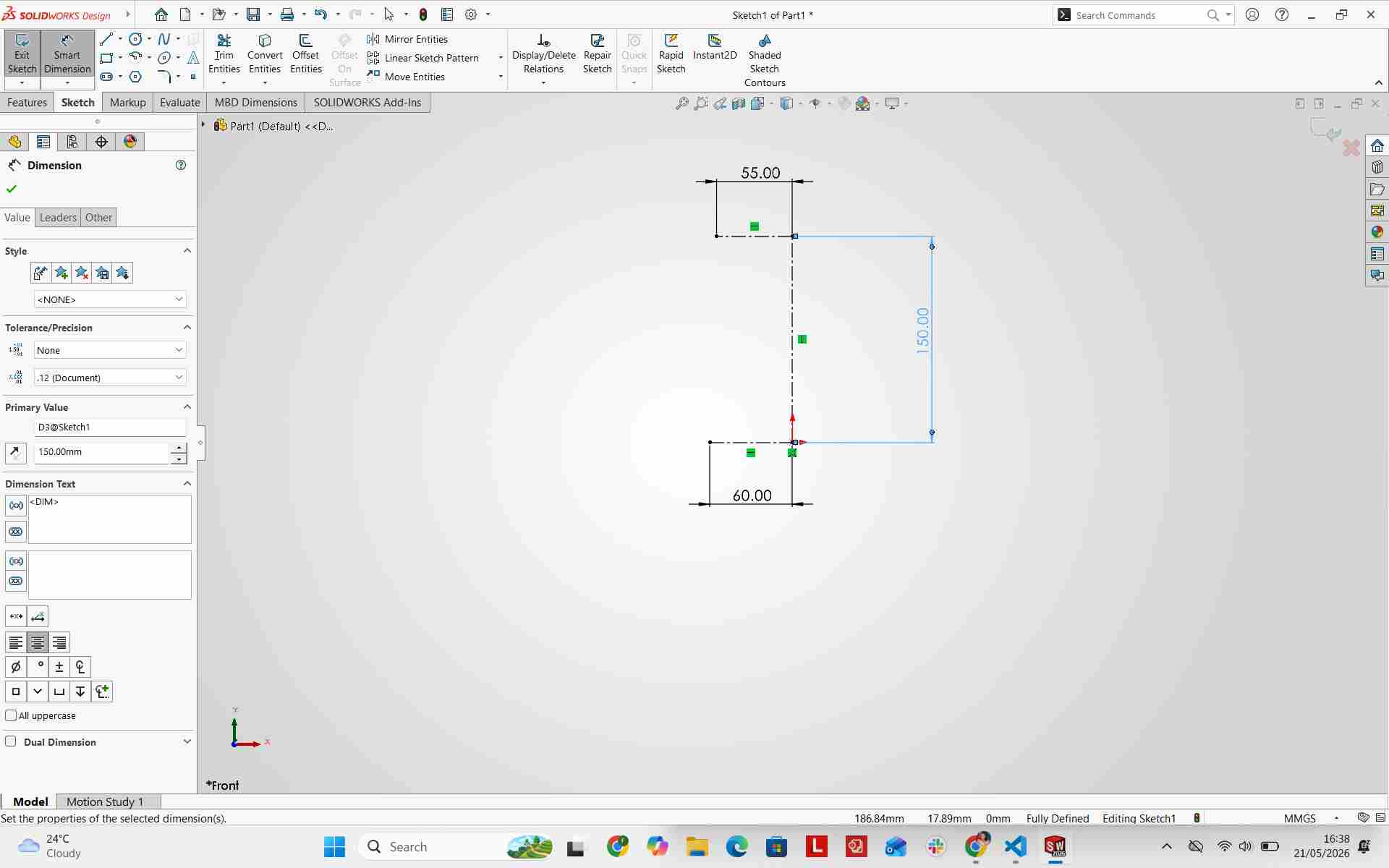Collapse the Tolerance/Precision section
Viewport: 1389px width, 868px height.
coord(187,327)
